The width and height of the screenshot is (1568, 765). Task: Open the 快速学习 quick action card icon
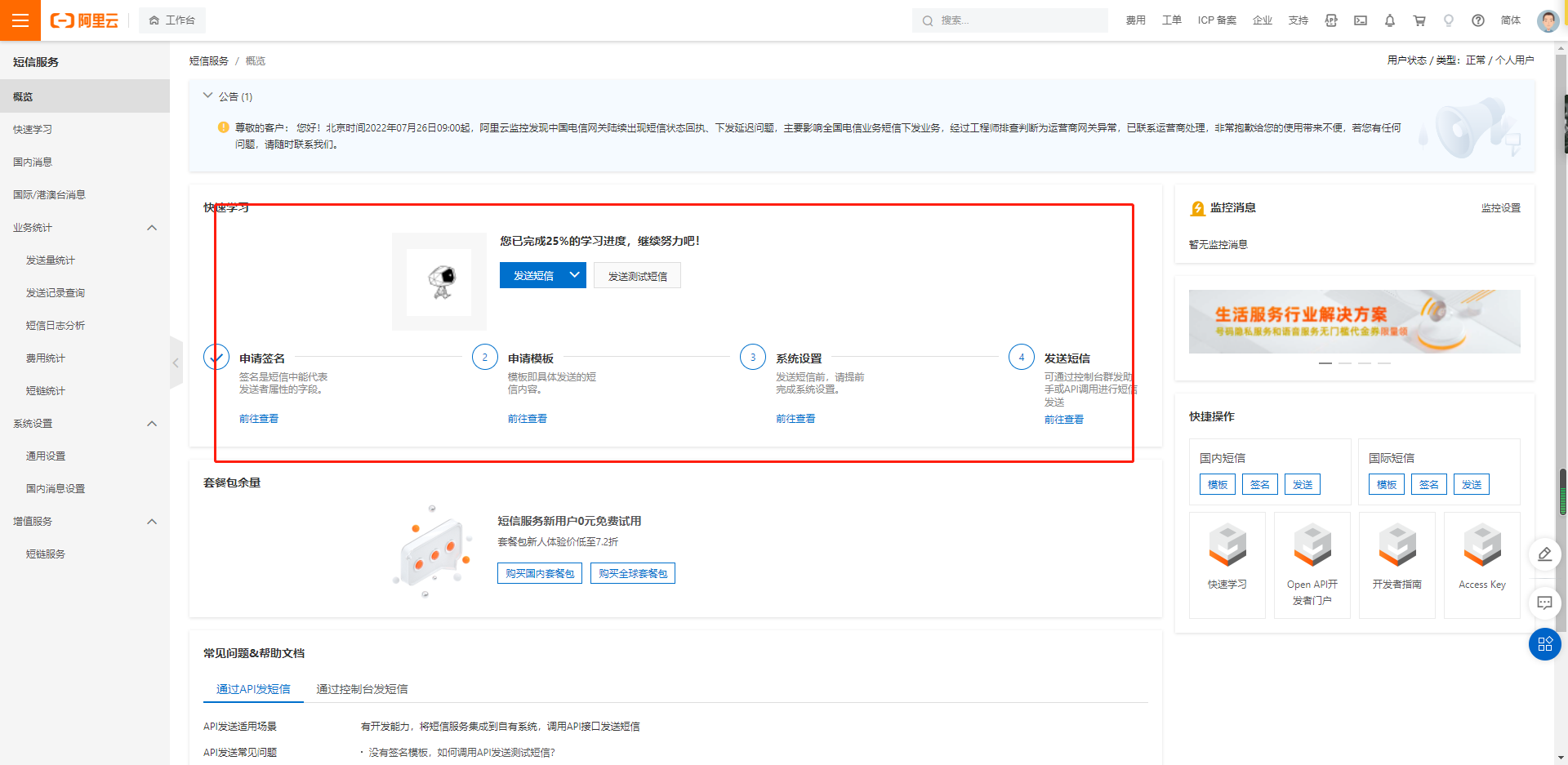coord(1227,545)
